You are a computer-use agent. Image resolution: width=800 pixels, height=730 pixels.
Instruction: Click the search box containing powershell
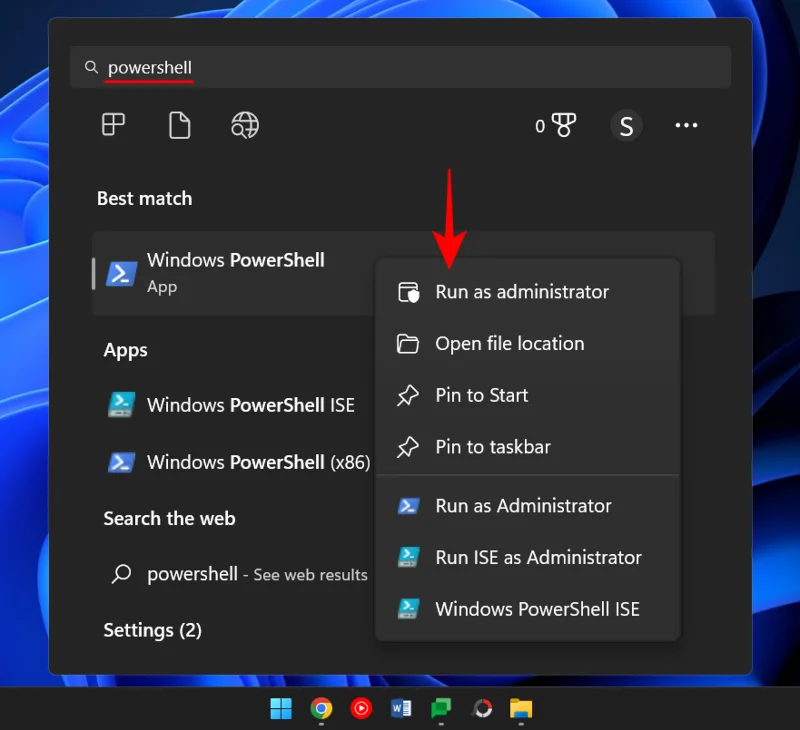pos(400,67)
